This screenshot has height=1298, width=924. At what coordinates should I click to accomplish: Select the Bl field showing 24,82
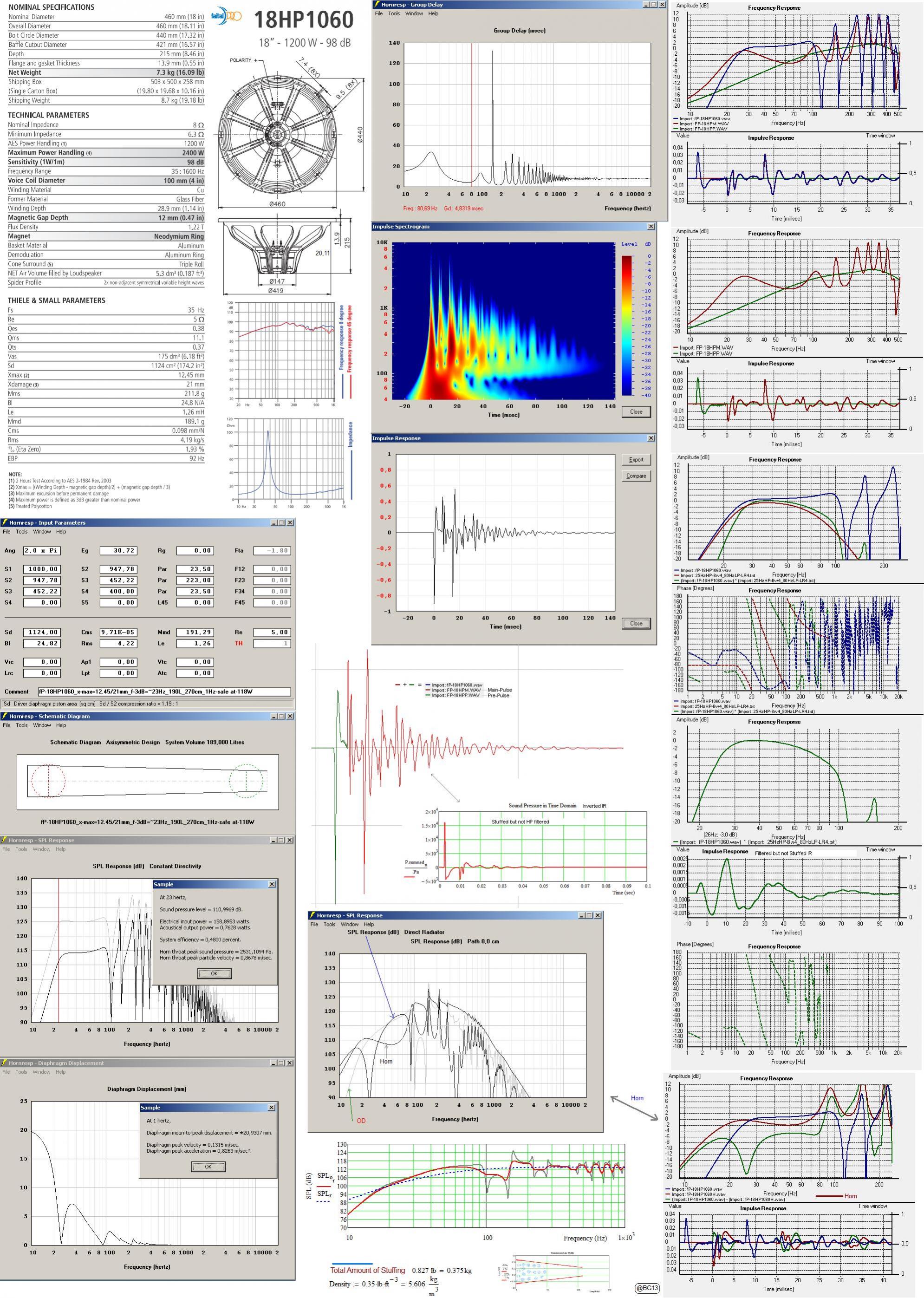(x=41, y=644)
